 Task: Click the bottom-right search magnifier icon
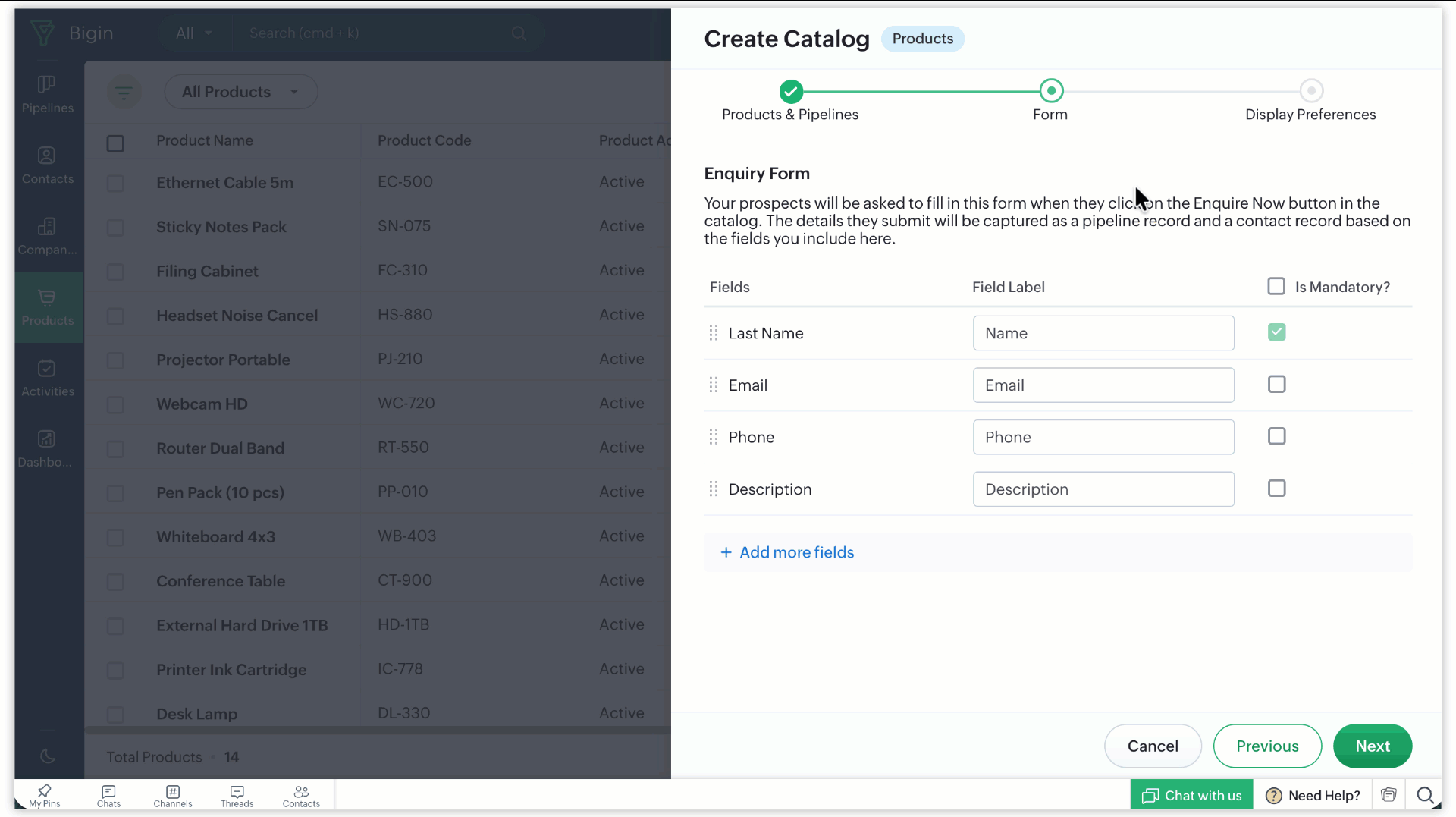(x=1425, y=795)
